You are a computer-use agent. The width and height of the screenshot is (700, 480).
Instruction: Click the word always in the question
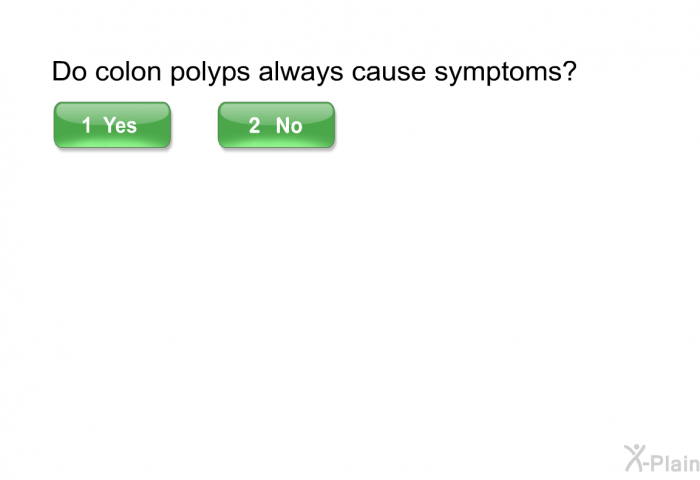(301, 73)
